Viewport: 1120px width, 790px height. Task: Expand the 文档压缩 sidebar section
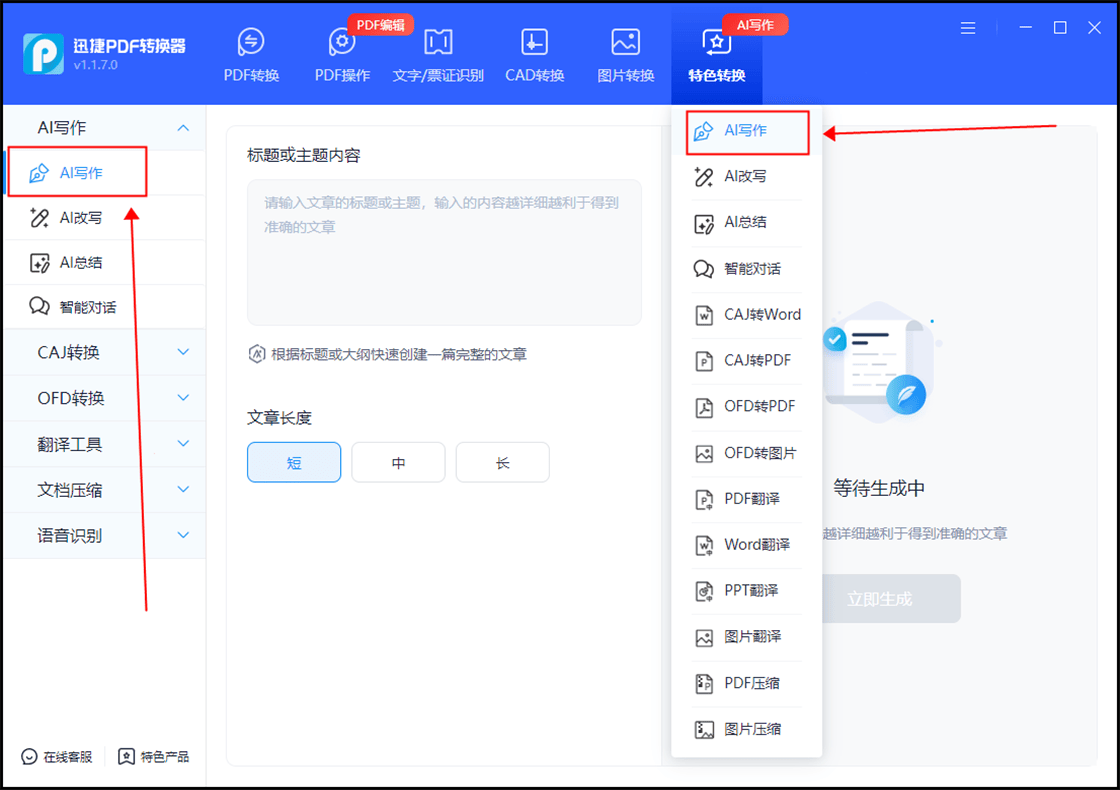[104, 489]
